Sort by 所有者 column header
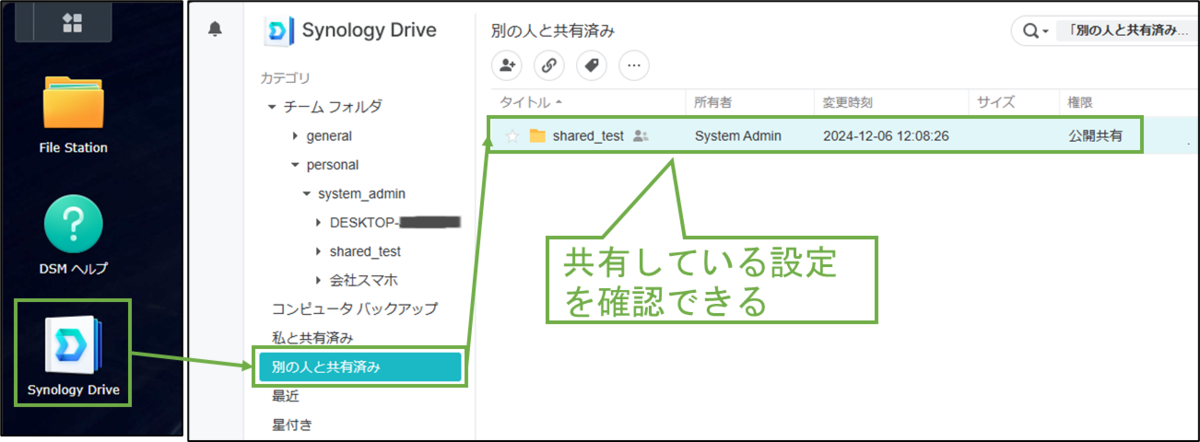Screen dimensions: 1200x442 (x=715, y=102)
